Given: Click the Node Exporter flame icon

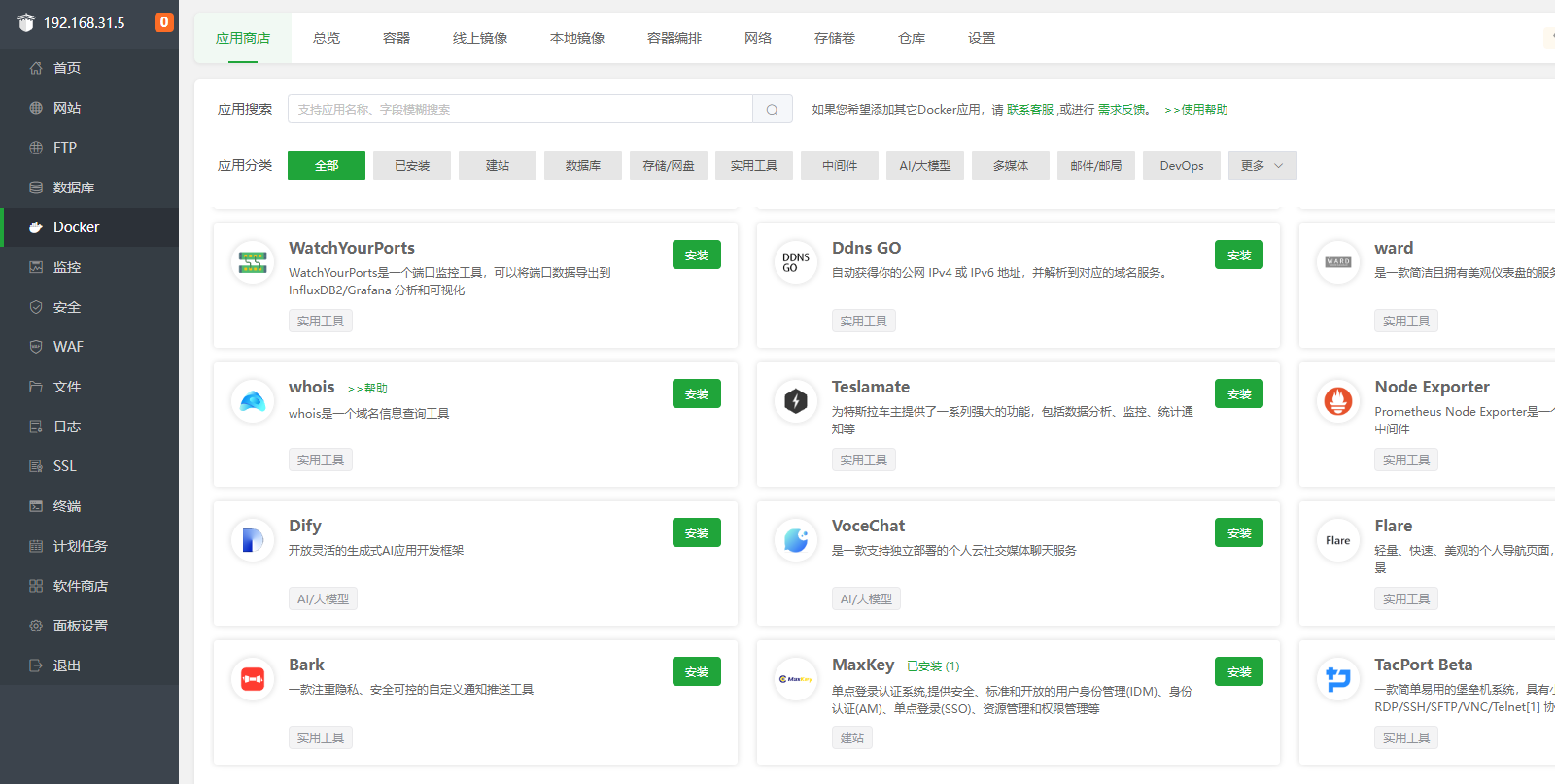Looking at the screenshot, I should point(1338,401).
